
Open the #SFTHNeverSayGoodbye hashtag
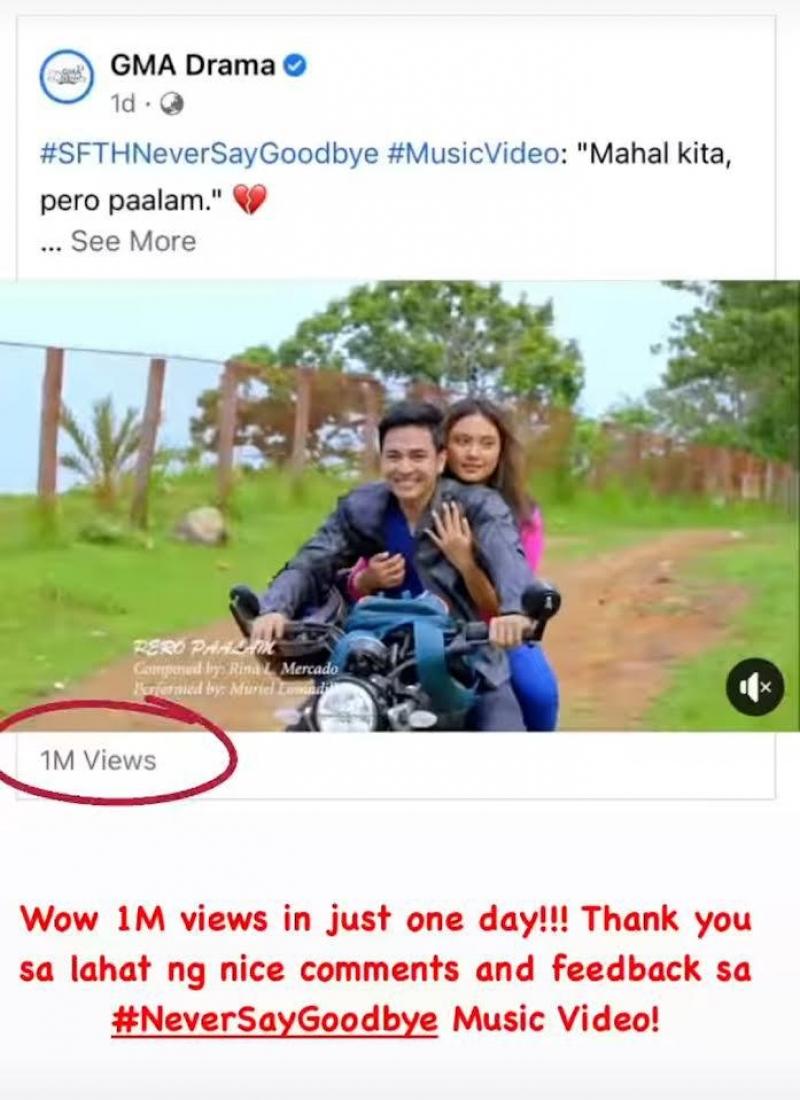coord(209,155)
